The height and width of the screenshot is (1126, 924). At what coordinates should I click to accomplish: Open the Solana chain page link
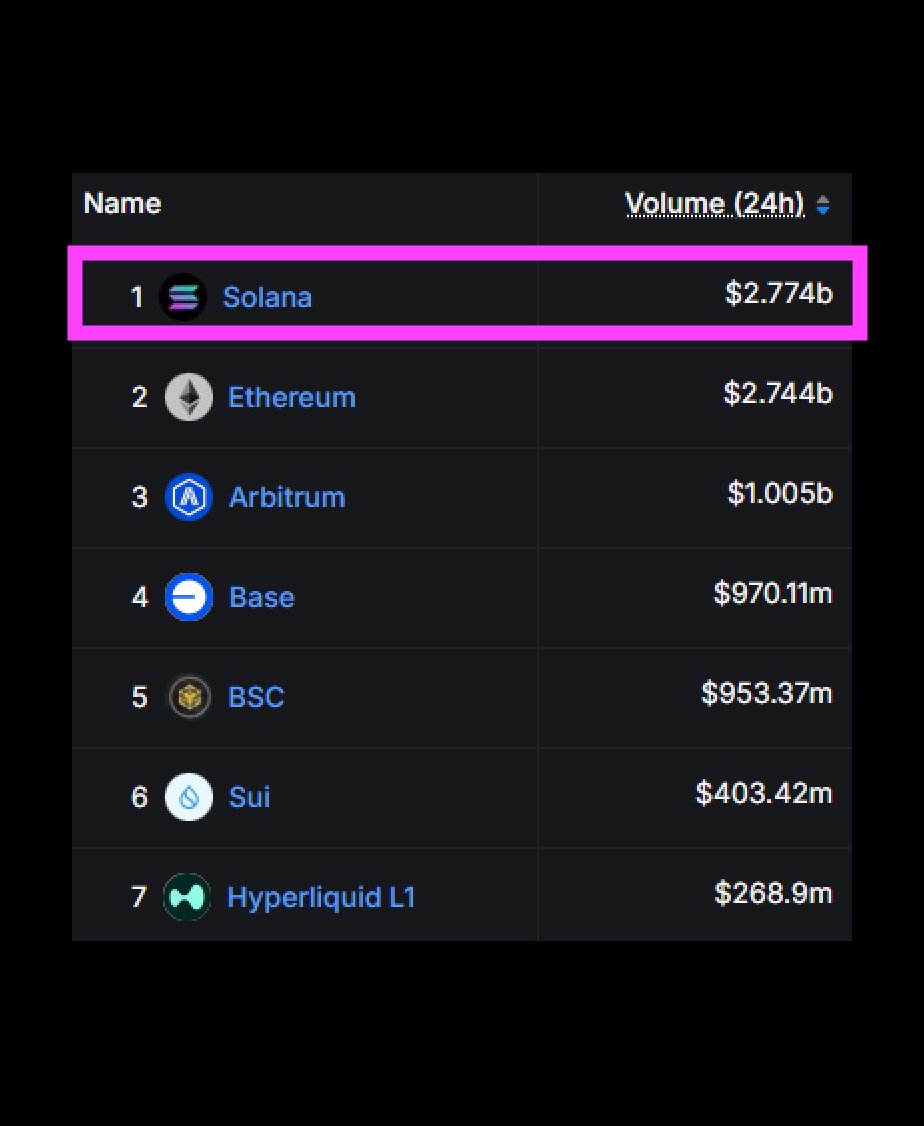[x=267, y=297]
